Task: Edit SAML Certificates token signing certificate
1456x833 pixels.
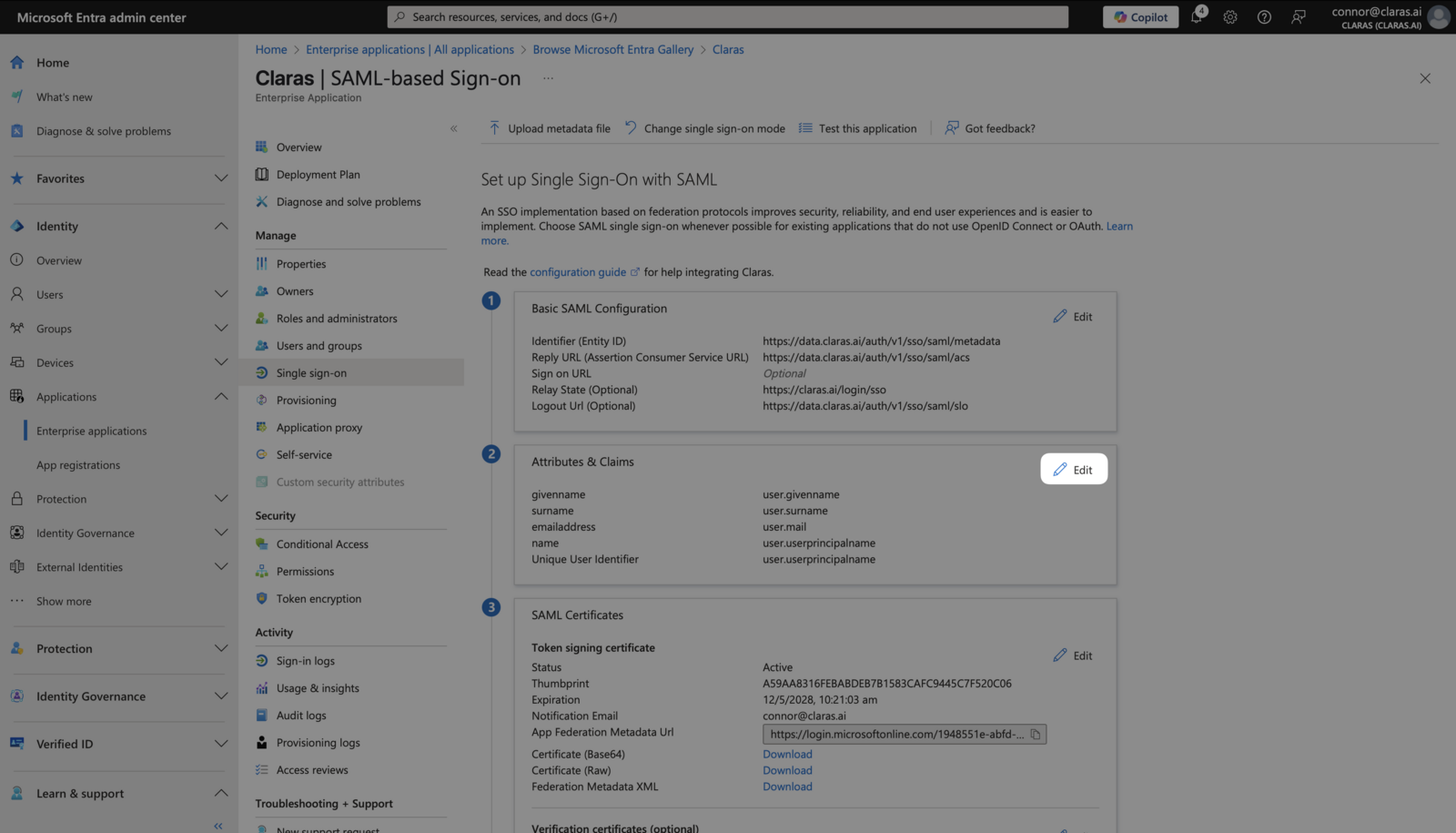Action: [1073, 655]
